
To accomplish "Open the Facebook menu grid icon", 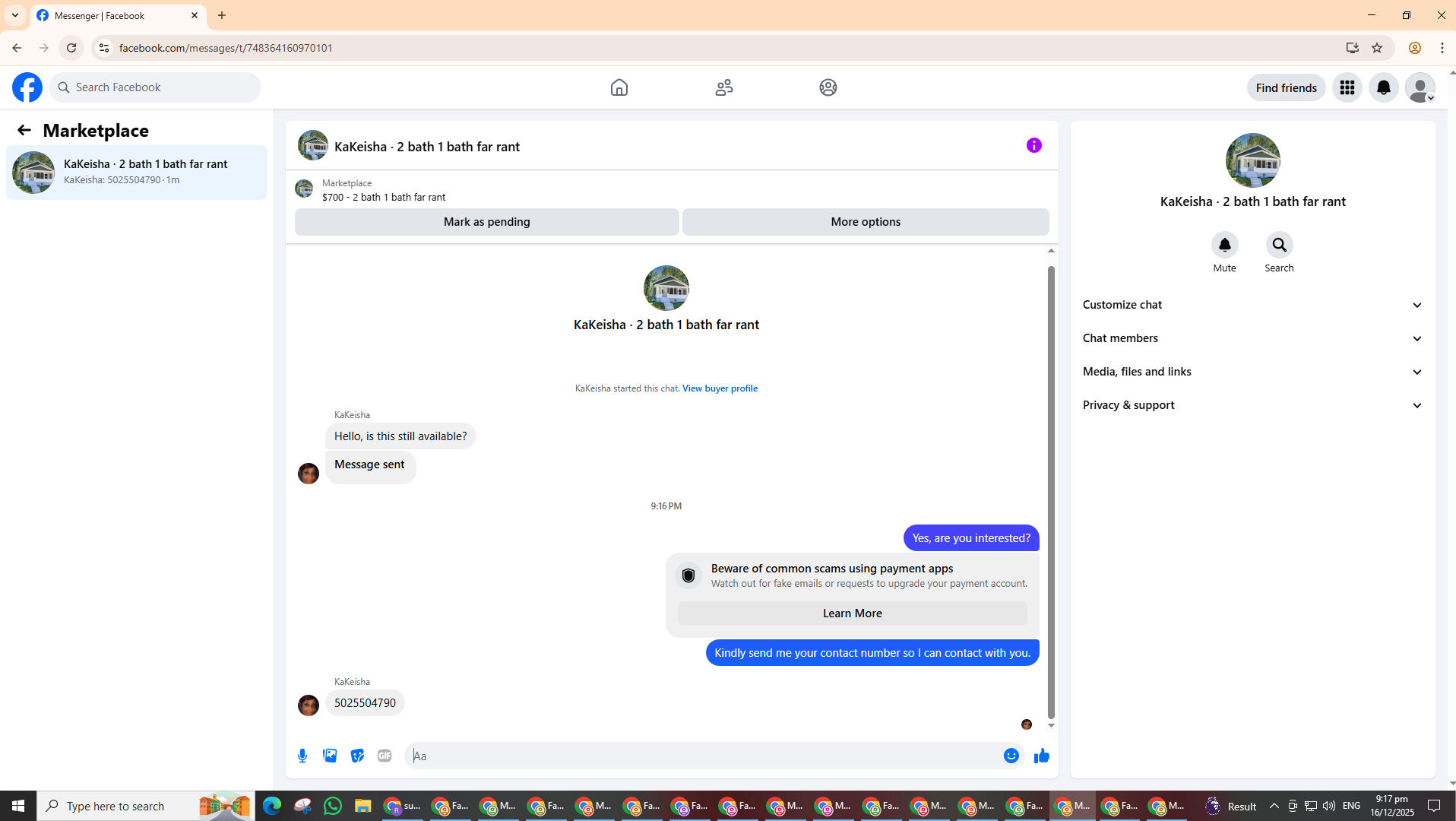I will point(1347,87).
